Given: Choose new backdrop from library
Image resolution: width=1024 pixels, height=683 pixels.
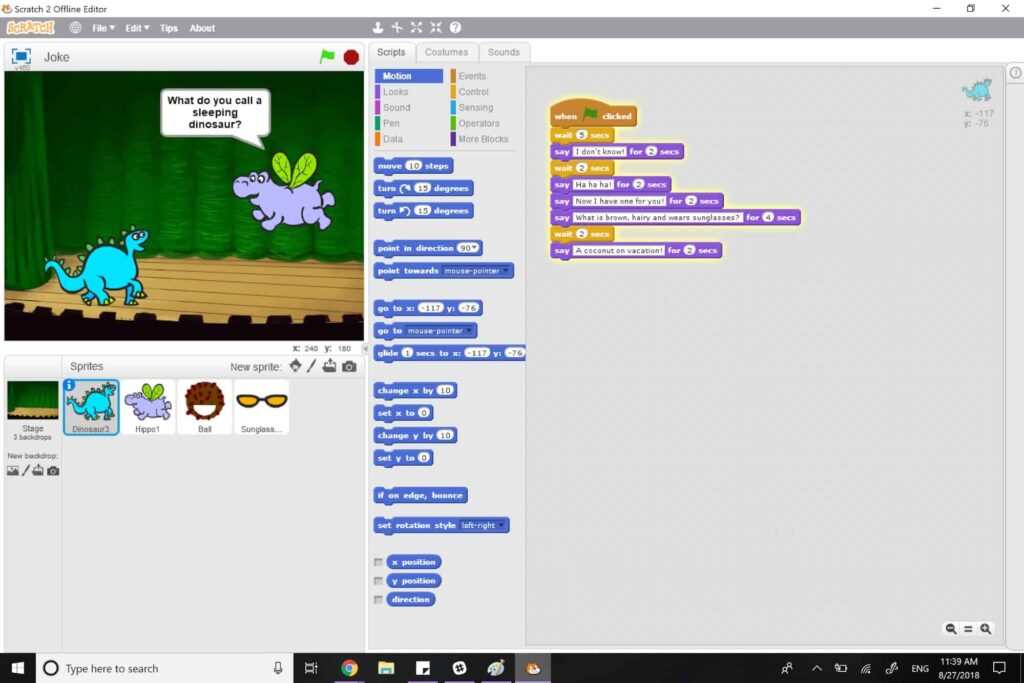Looking at the screenshot, I should 12,471.
